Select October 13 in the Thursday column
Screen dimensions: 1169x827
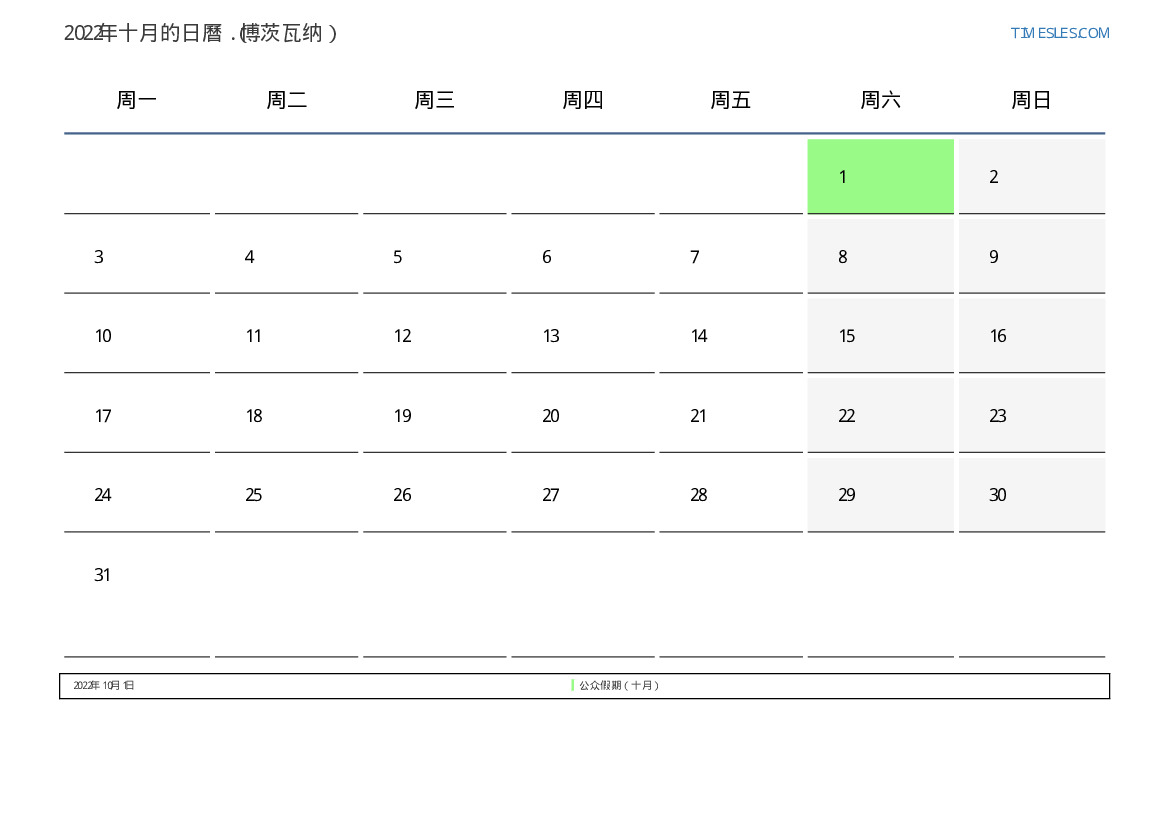tap(582, 336)
